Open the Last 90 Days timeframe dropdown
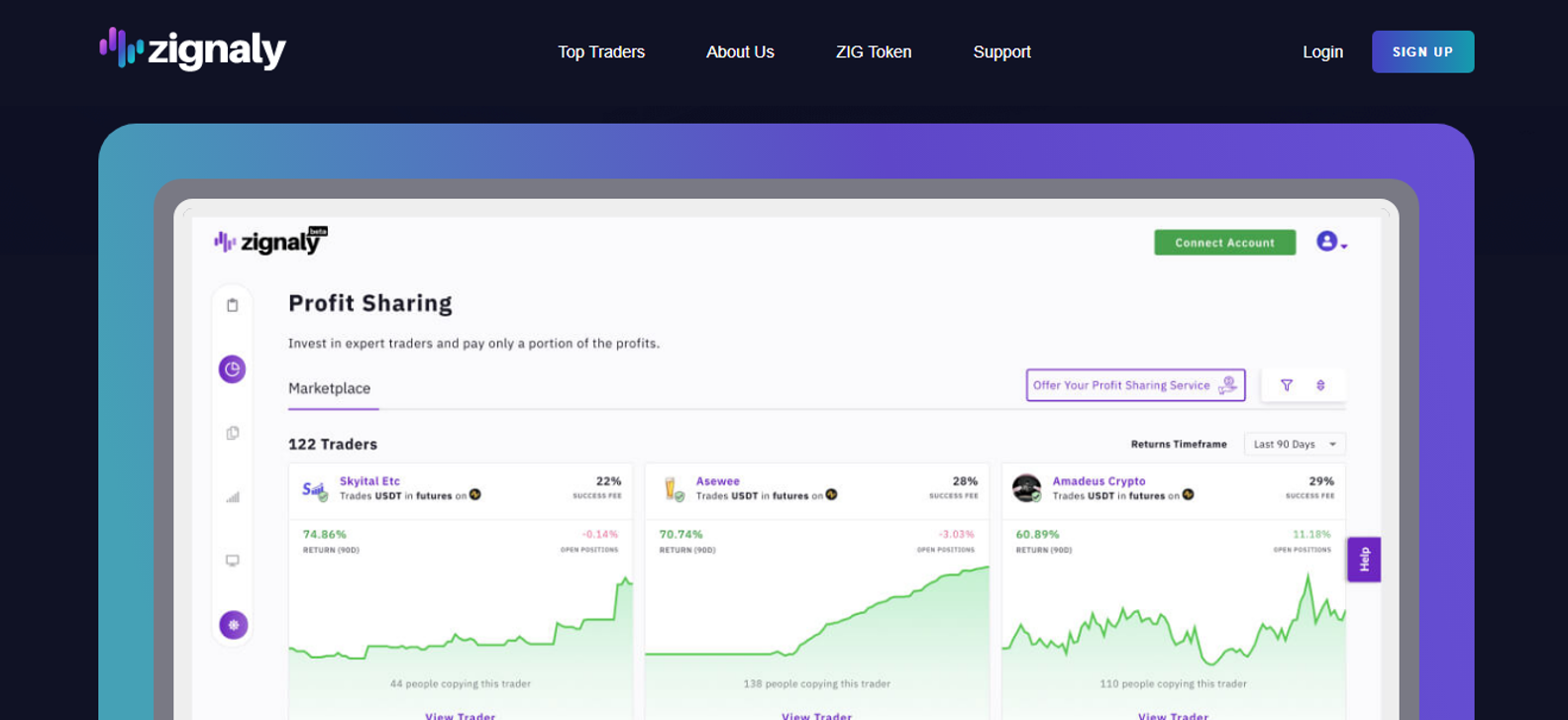1568x720 pixels. 1295,444
